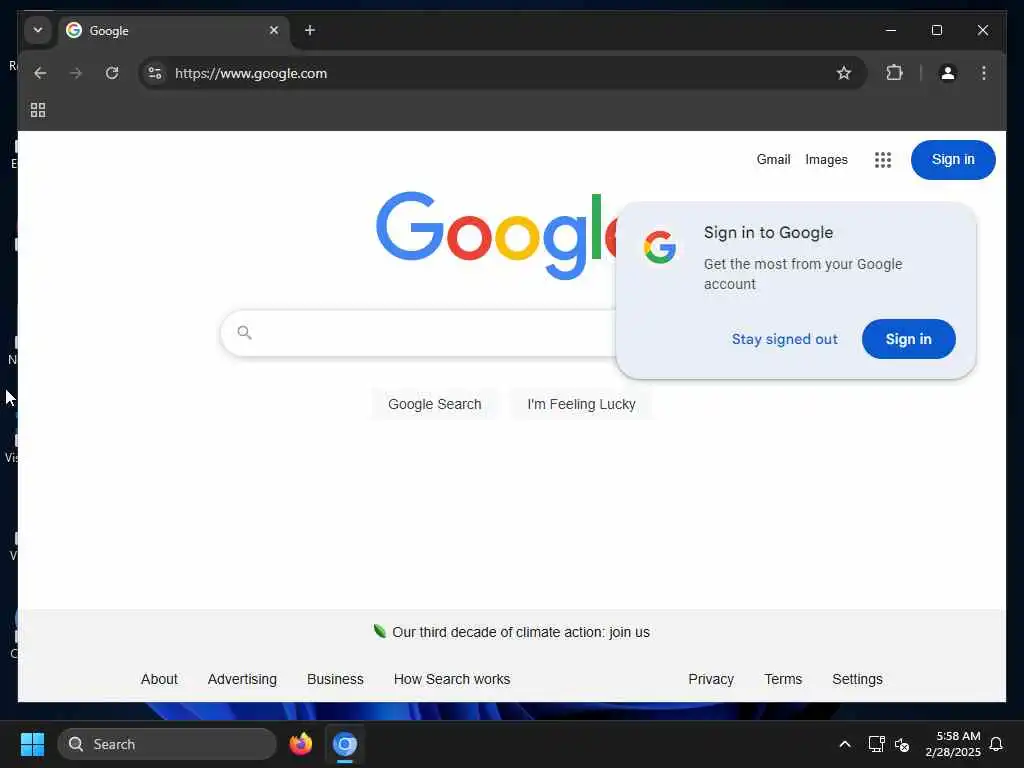This screenshot has width=1024, height=768.
Task: Show hidden system tray icons
Action: (x=844, y=744)
